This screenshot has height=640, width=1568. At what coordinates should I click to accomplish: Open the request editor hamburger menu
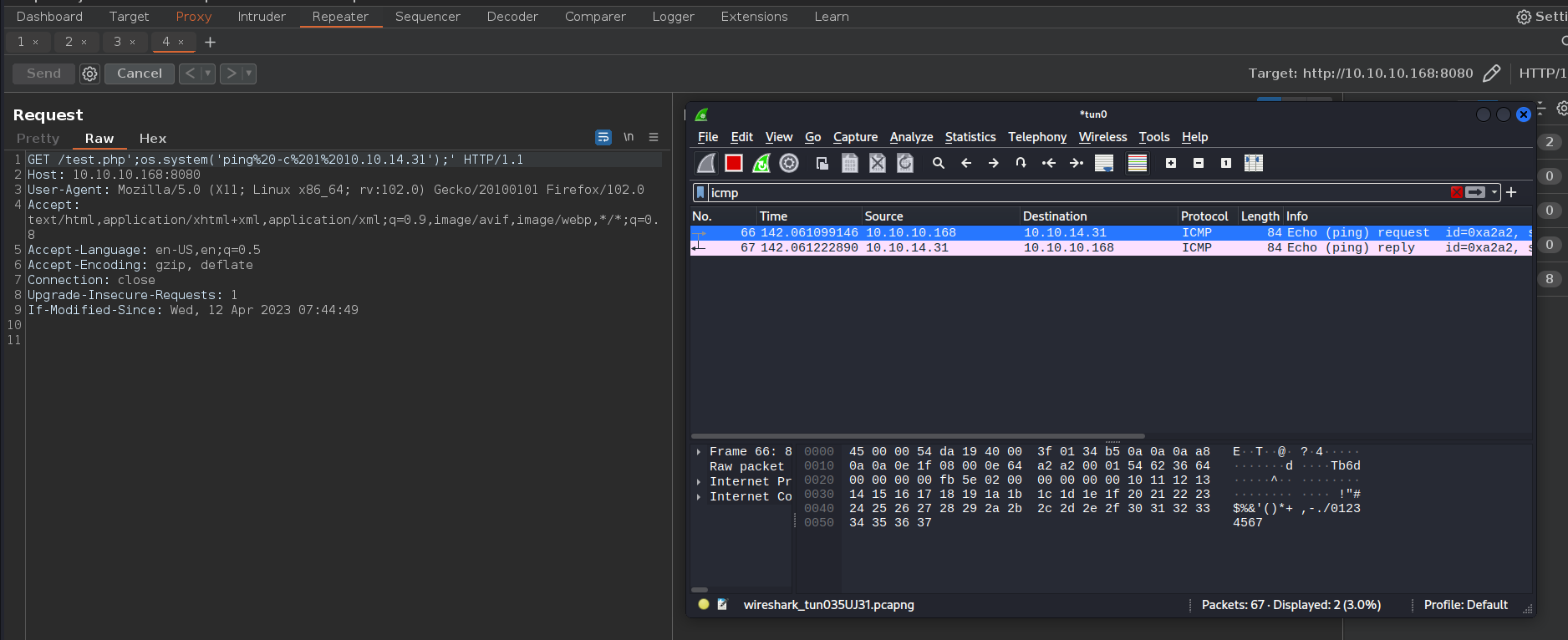tap(654, 137)
